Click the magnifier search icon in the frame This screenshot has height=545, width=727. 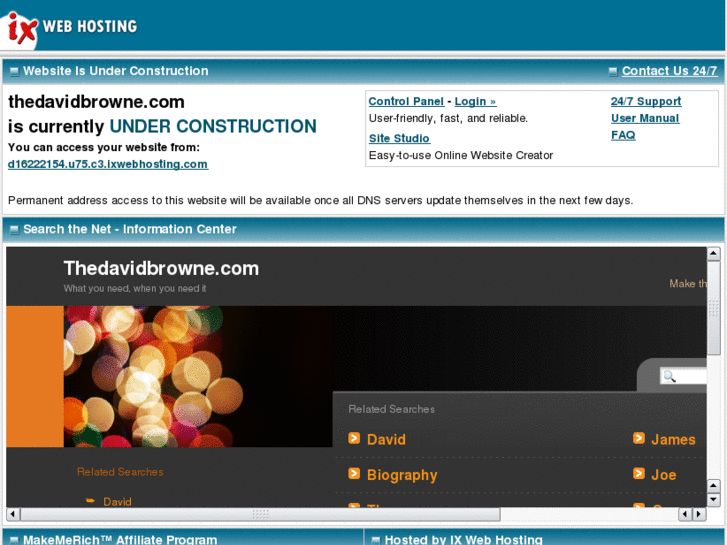tap(669, 376)
